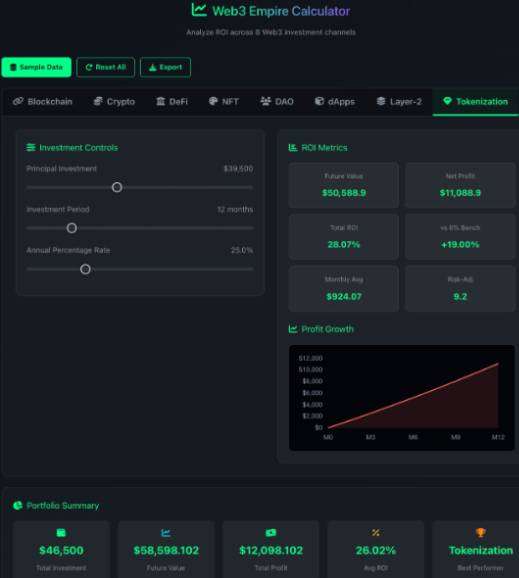Click the 12 months period value

click(235, 209)
